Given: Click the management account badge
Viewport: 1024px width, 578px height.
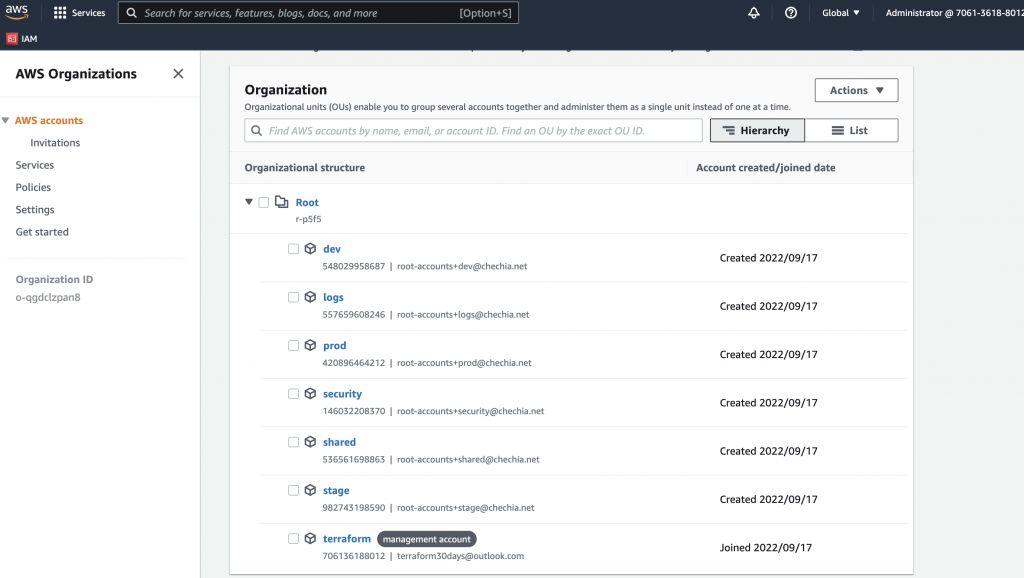Looking at the screenshot, I should (426, 539).
